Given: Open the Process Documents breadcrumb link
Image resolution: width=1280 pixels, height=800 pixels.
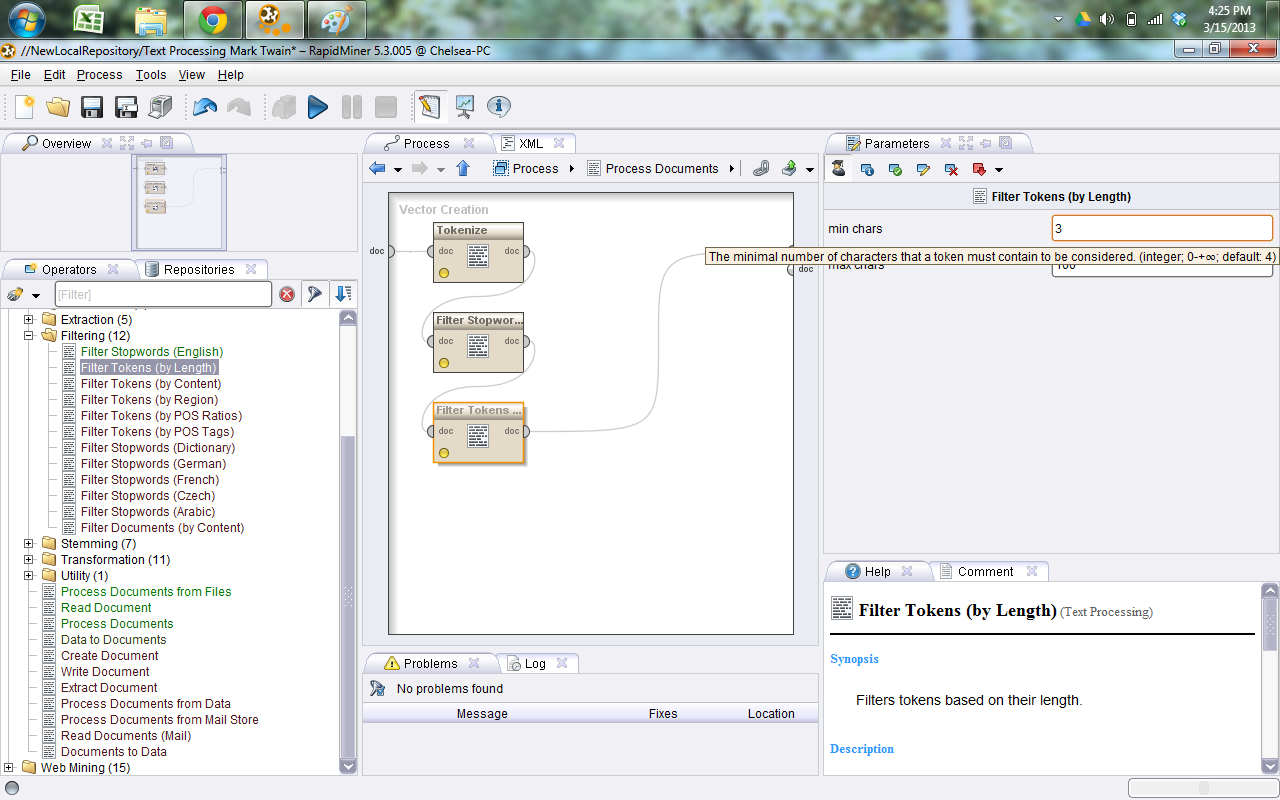Looking at the screenshot, I should [x=662, y=168].
